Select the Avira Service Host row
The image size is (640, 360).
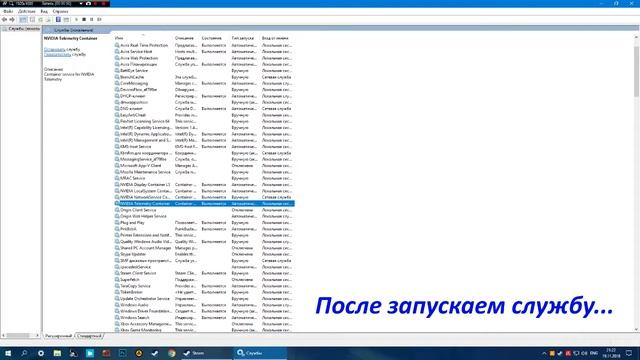[x=204, y=52]
